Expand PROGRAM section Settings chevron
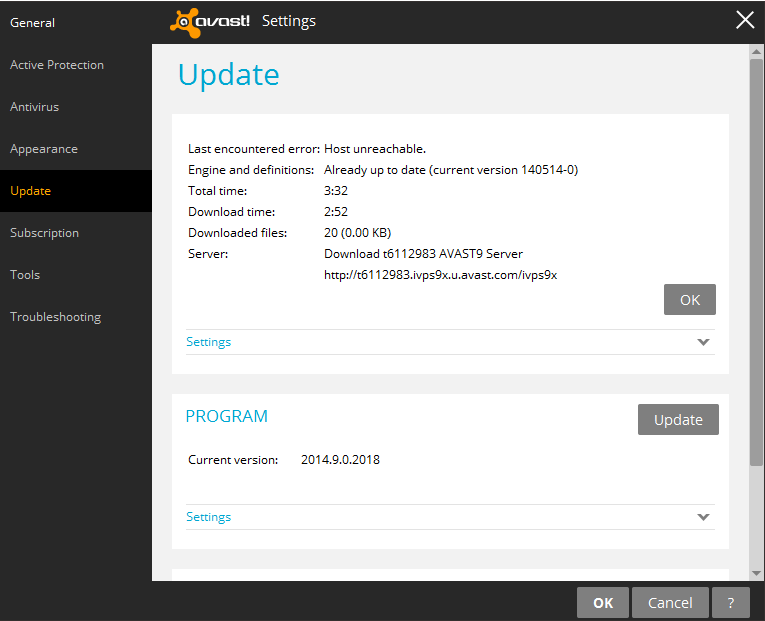Image resolution: width=765 pixels, height=621 pixels. click(703, 517)
